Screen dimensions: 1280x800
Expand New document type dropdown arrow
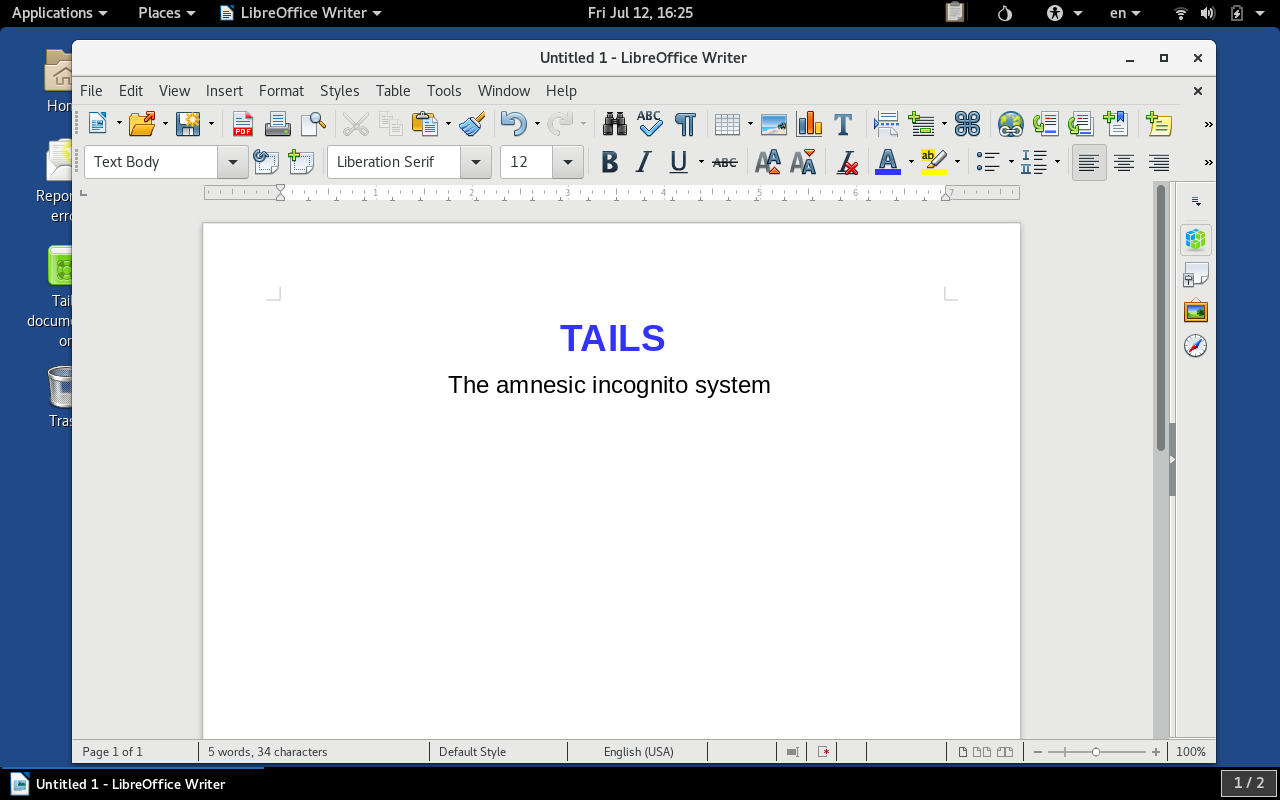(119, 124)
